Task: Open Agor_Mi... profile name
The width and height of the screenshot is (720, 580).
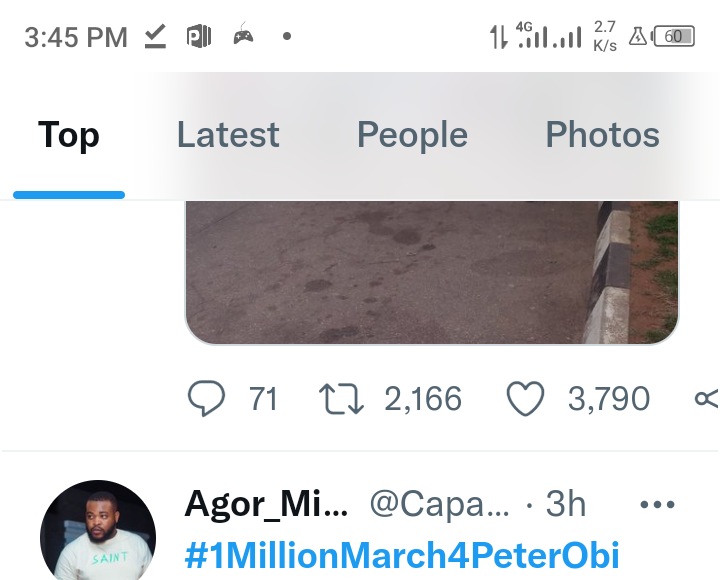Action: pyautogui.click(x=266, y=505)
